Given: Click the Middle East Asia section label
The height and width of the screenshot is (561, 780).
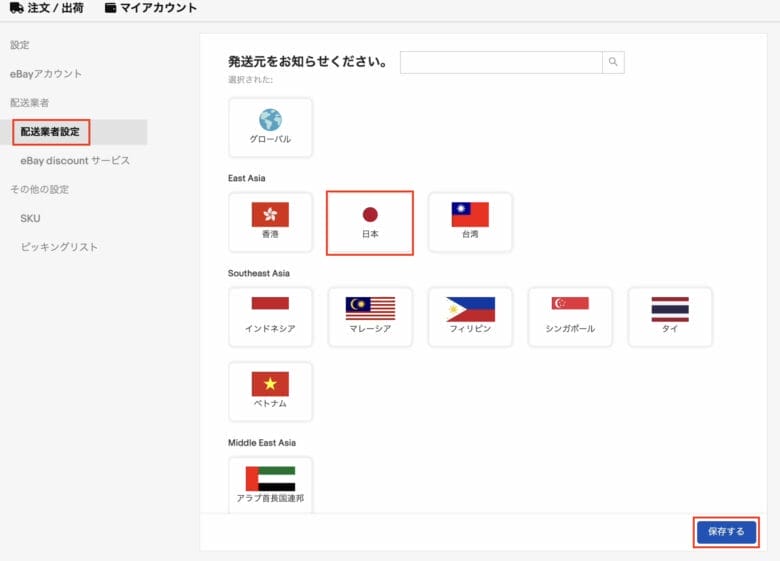Looking at the screenshot, I should point(262,443).
